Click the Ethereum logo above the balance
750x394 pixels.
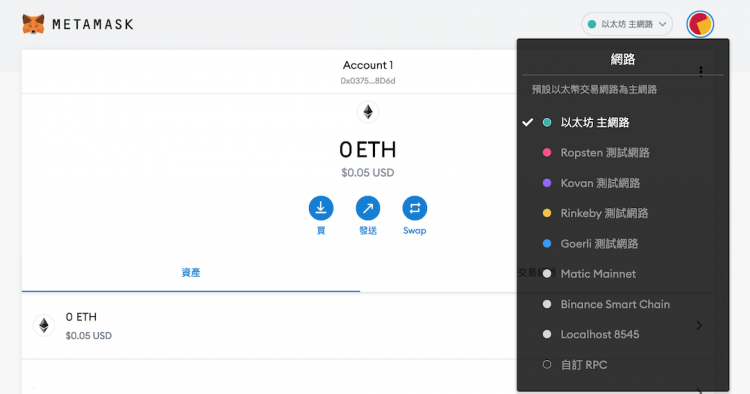(368, 112)
